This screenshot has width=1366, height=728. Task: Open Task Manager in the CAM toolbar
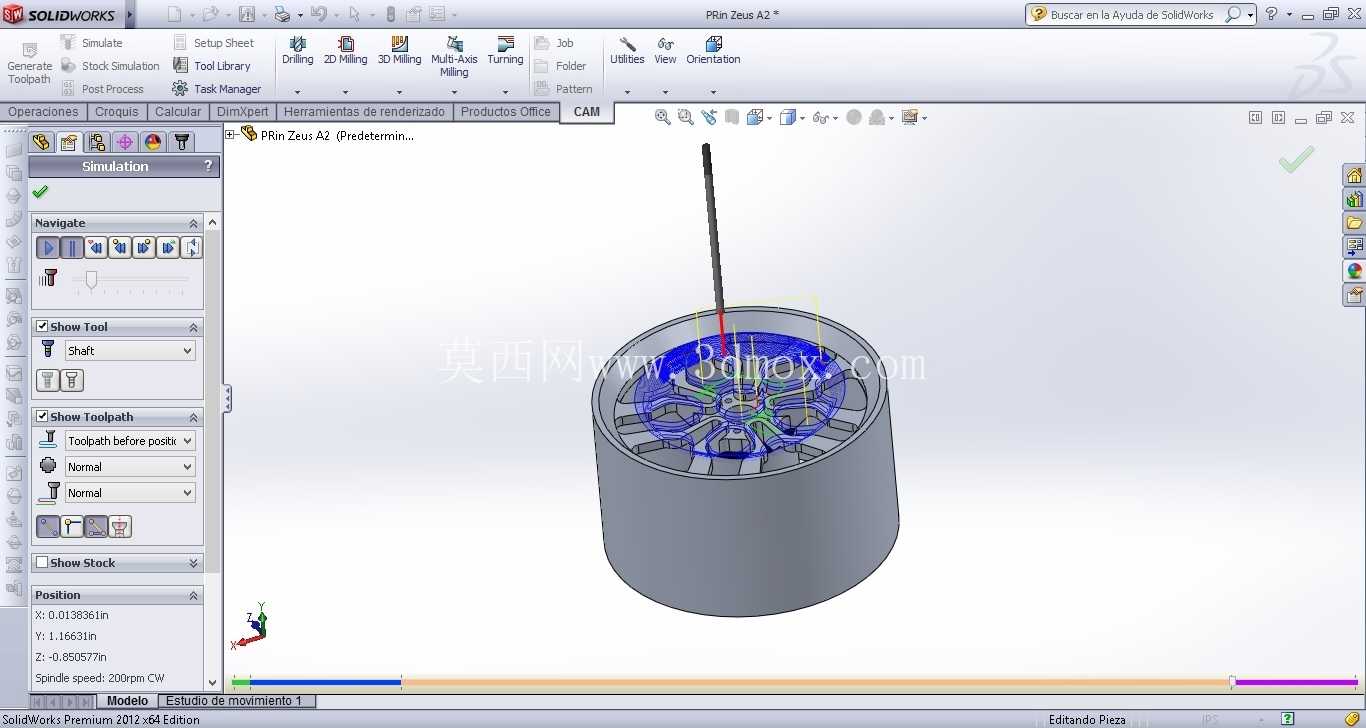click(217, 89)
